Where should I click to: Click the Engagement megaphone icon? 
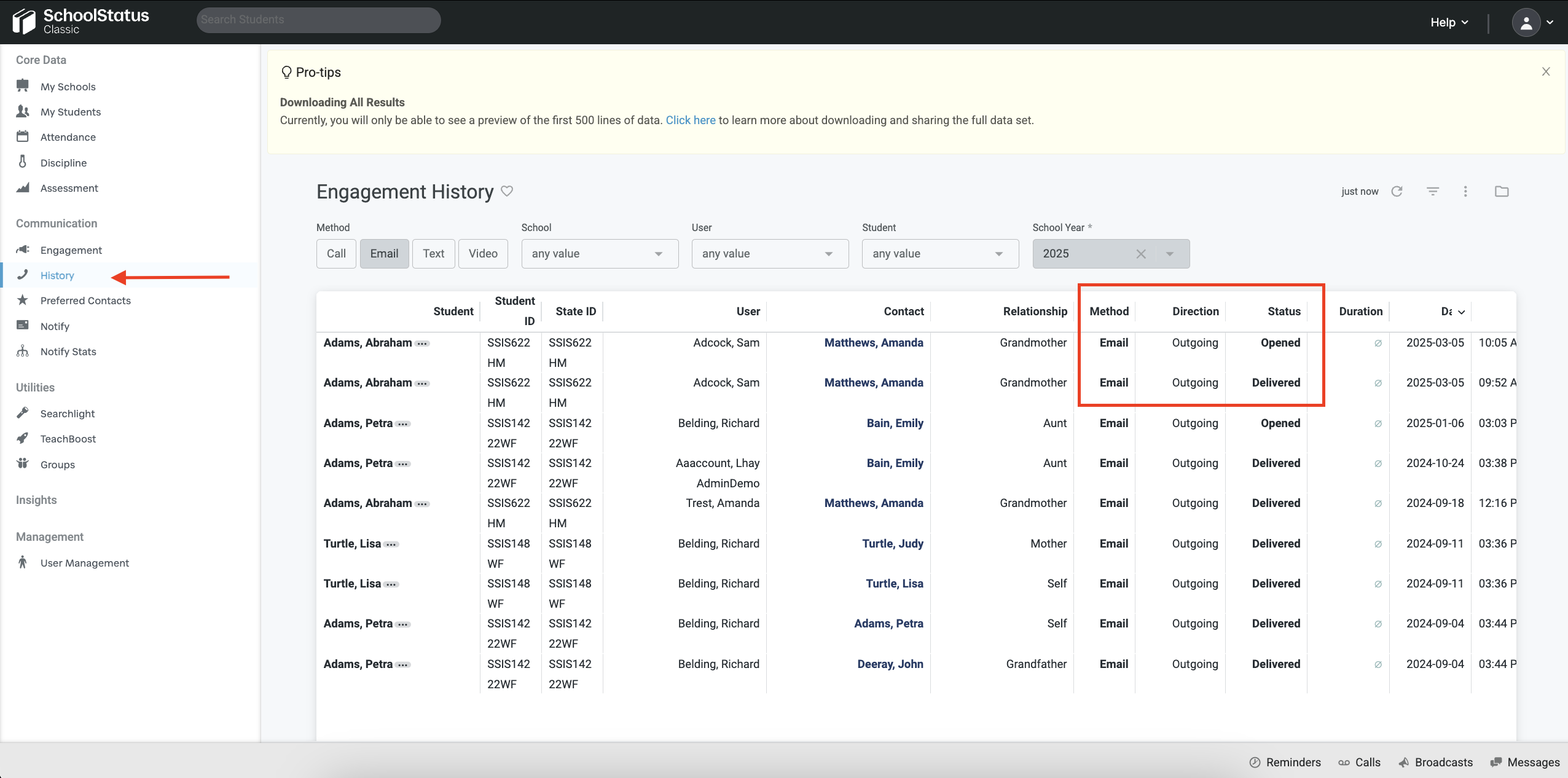tap(23, 249)
